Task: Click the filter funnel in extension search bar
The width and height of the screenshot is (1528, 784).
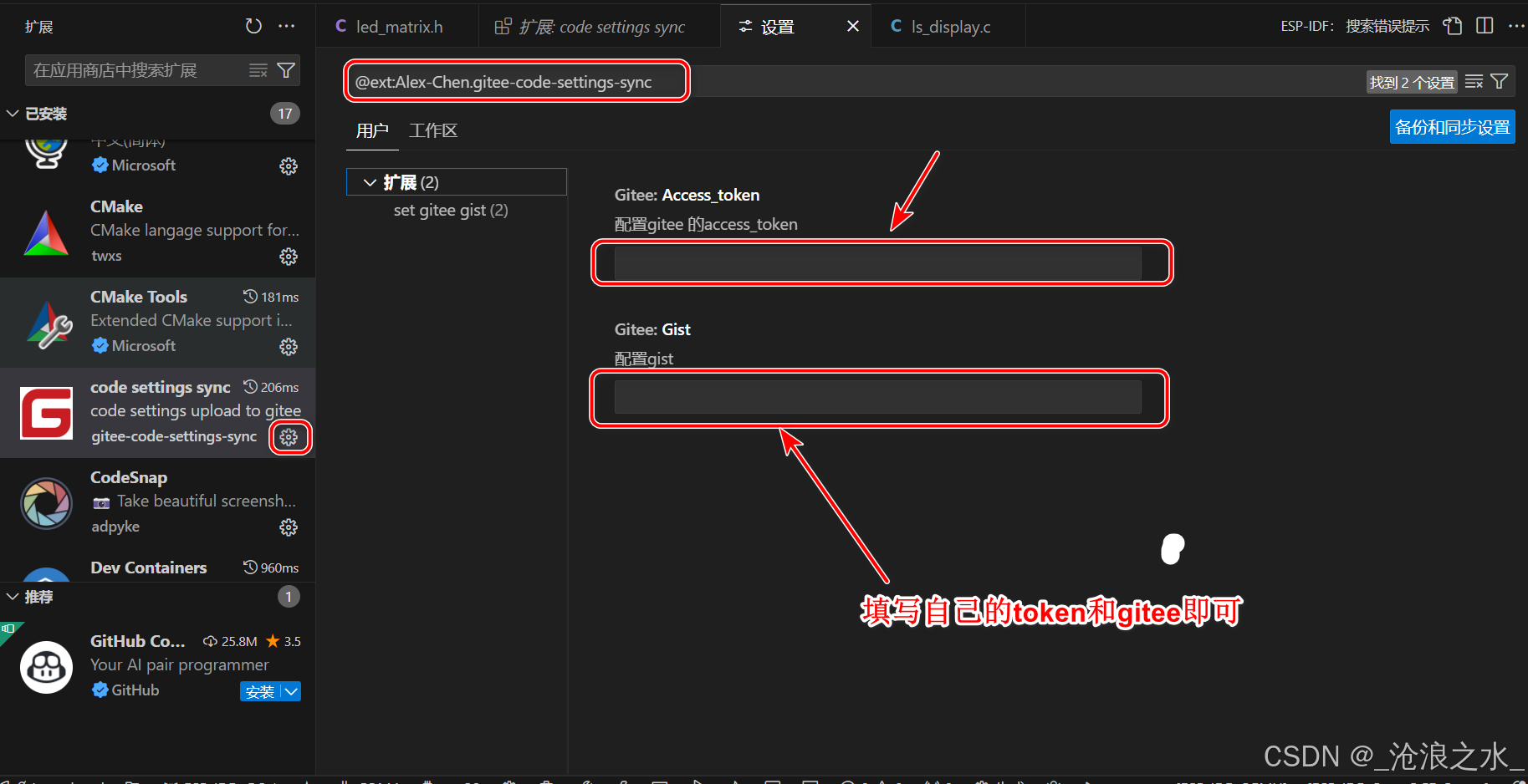Action: pos(285,69)
